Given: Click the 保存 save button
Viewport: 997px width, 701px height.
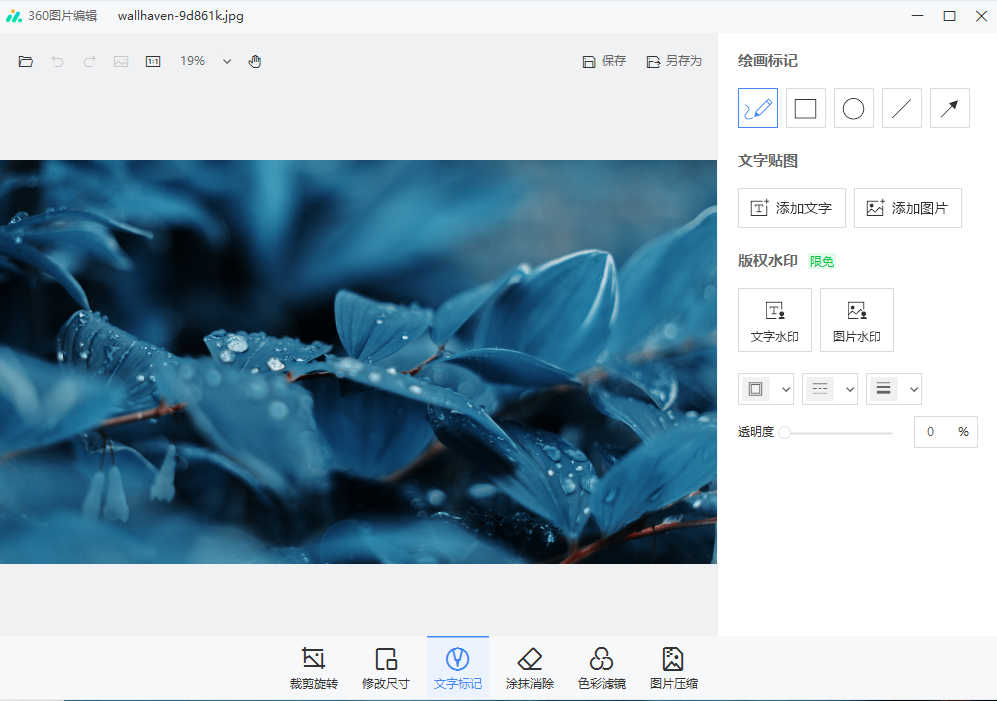Looking at the screenshot, I should [604, 61].
